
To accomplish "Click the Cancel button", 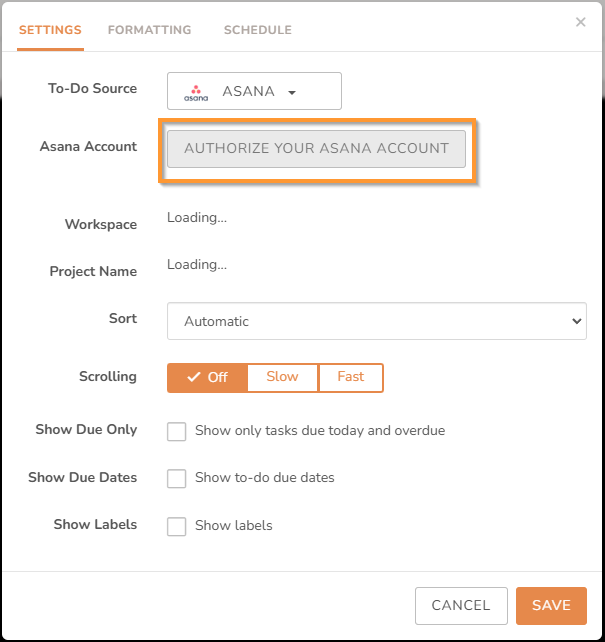I will coord(461,606).
